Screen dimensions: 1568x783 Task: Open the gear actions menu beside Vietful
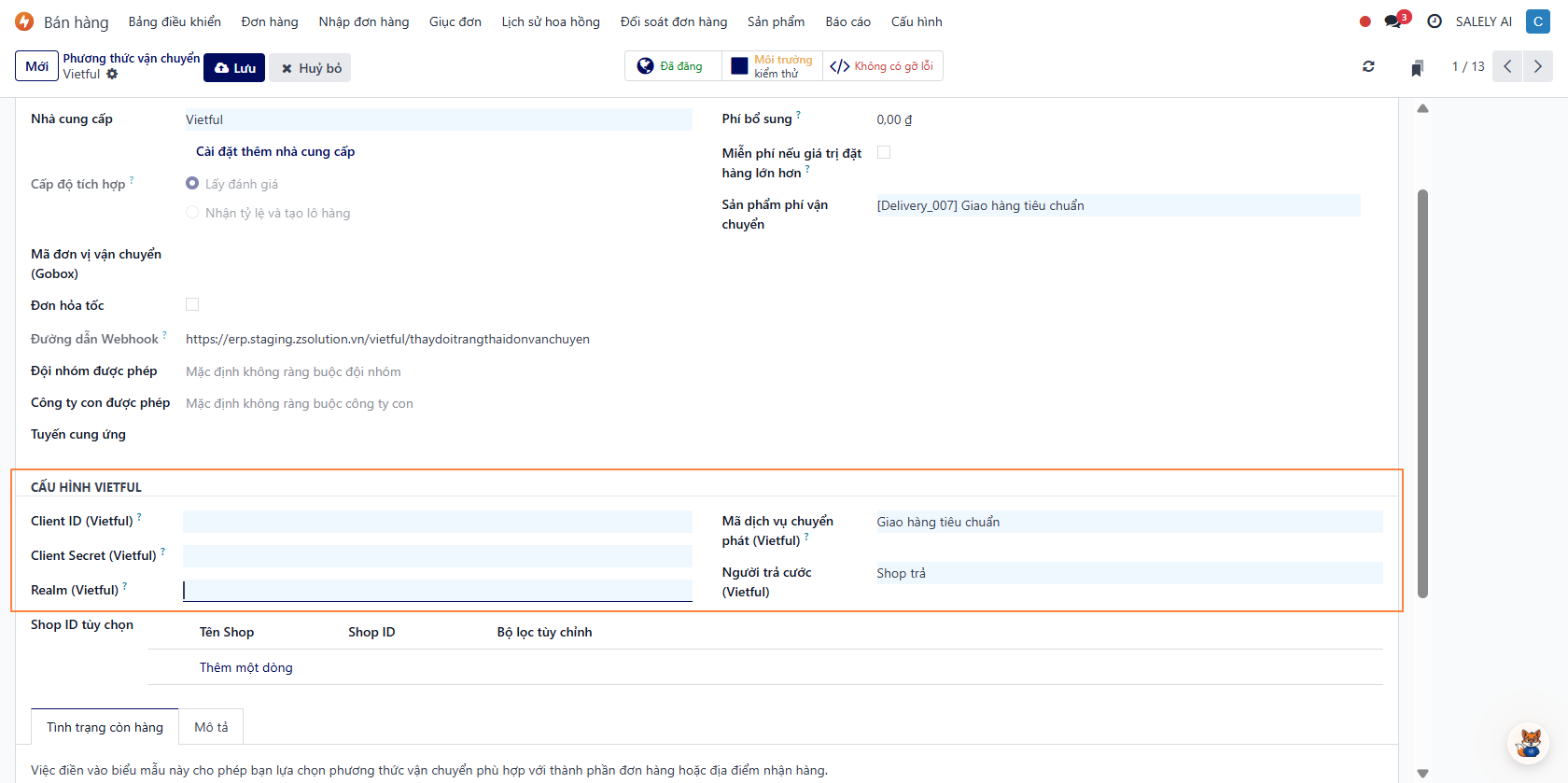pos(112,74)
